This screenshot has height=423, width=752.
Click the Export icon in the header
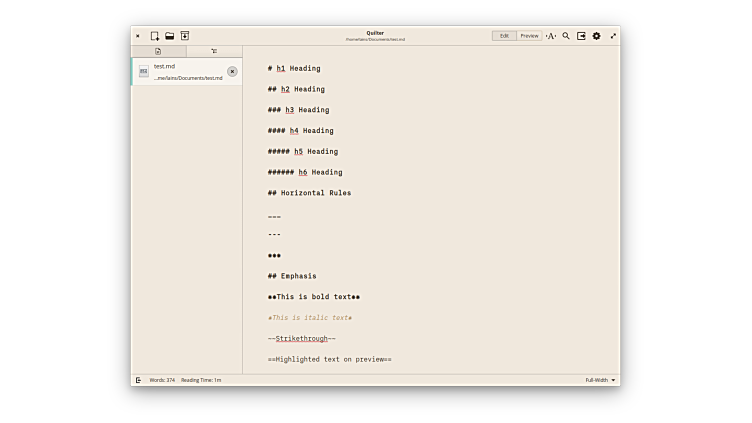point(581,36)
